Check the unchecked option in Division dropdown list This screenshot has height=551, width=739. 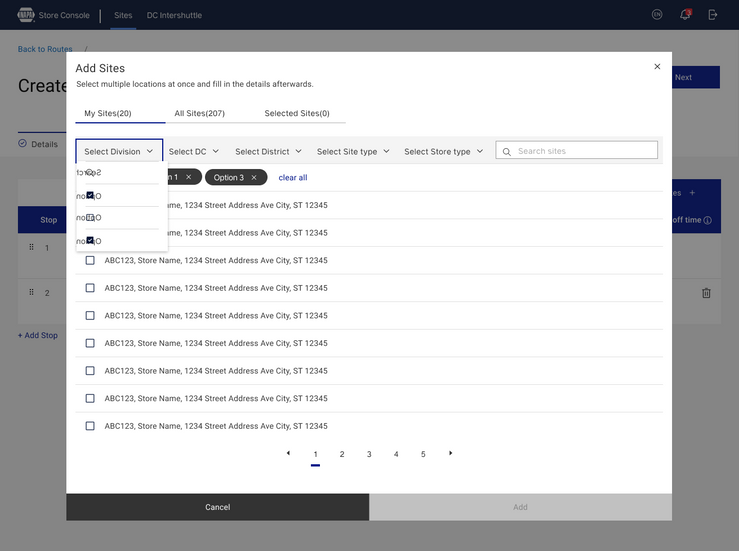90,217
